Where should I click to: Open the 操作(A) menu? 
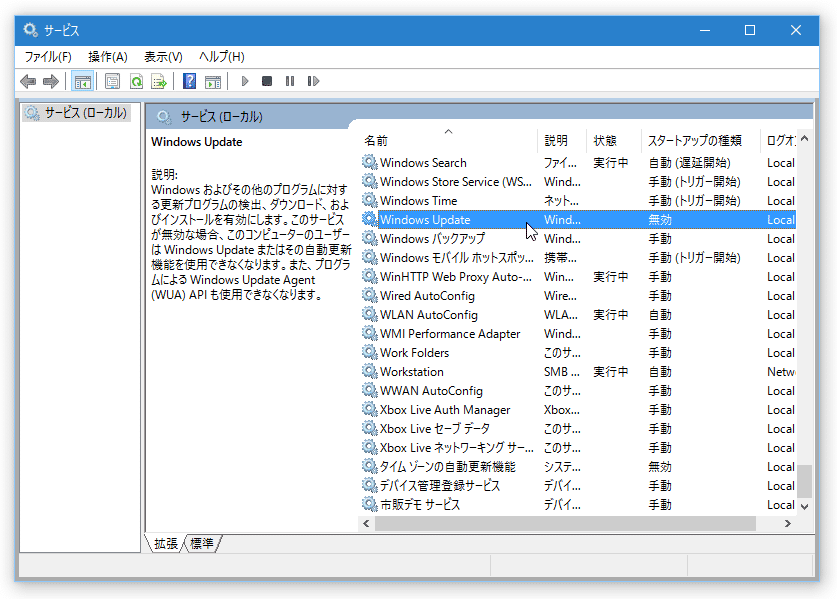coord(108,57)
